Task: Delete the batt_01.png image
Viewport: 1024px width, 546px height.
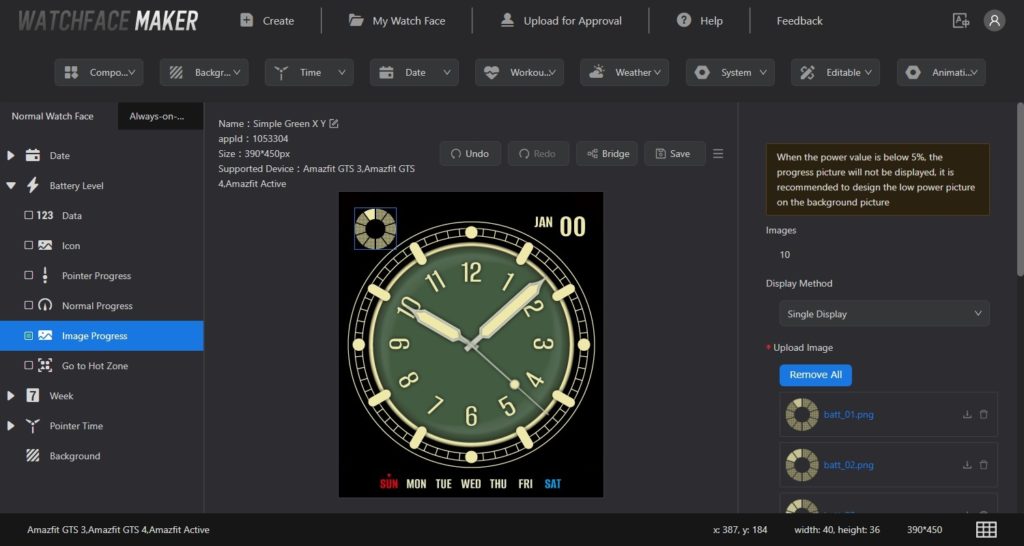Action: 984,414
